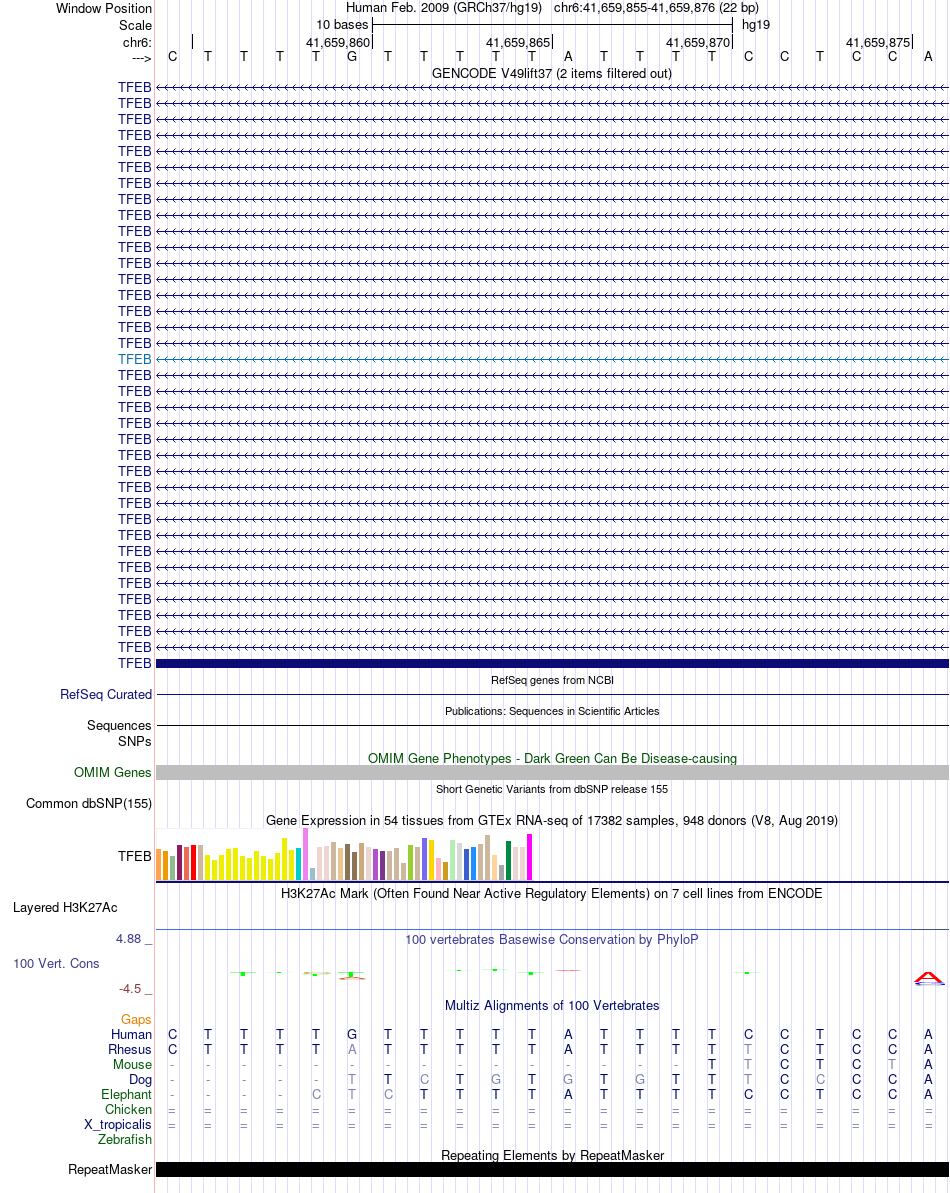Click the 41,659,865 ruler position
This screenshot has height=1193, width=950.
pos(518,43)
